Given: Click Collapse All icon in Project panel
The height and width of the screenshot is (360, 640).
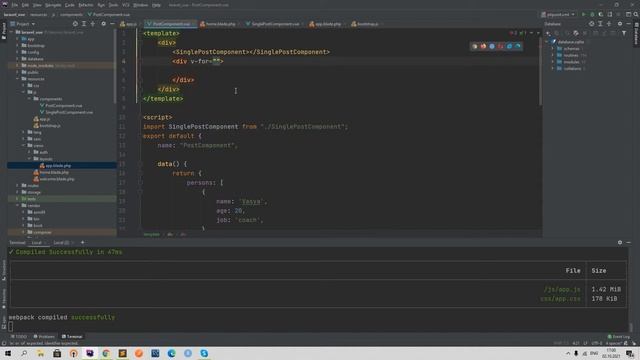Looking at the screenshot, I should pos(93,24).
